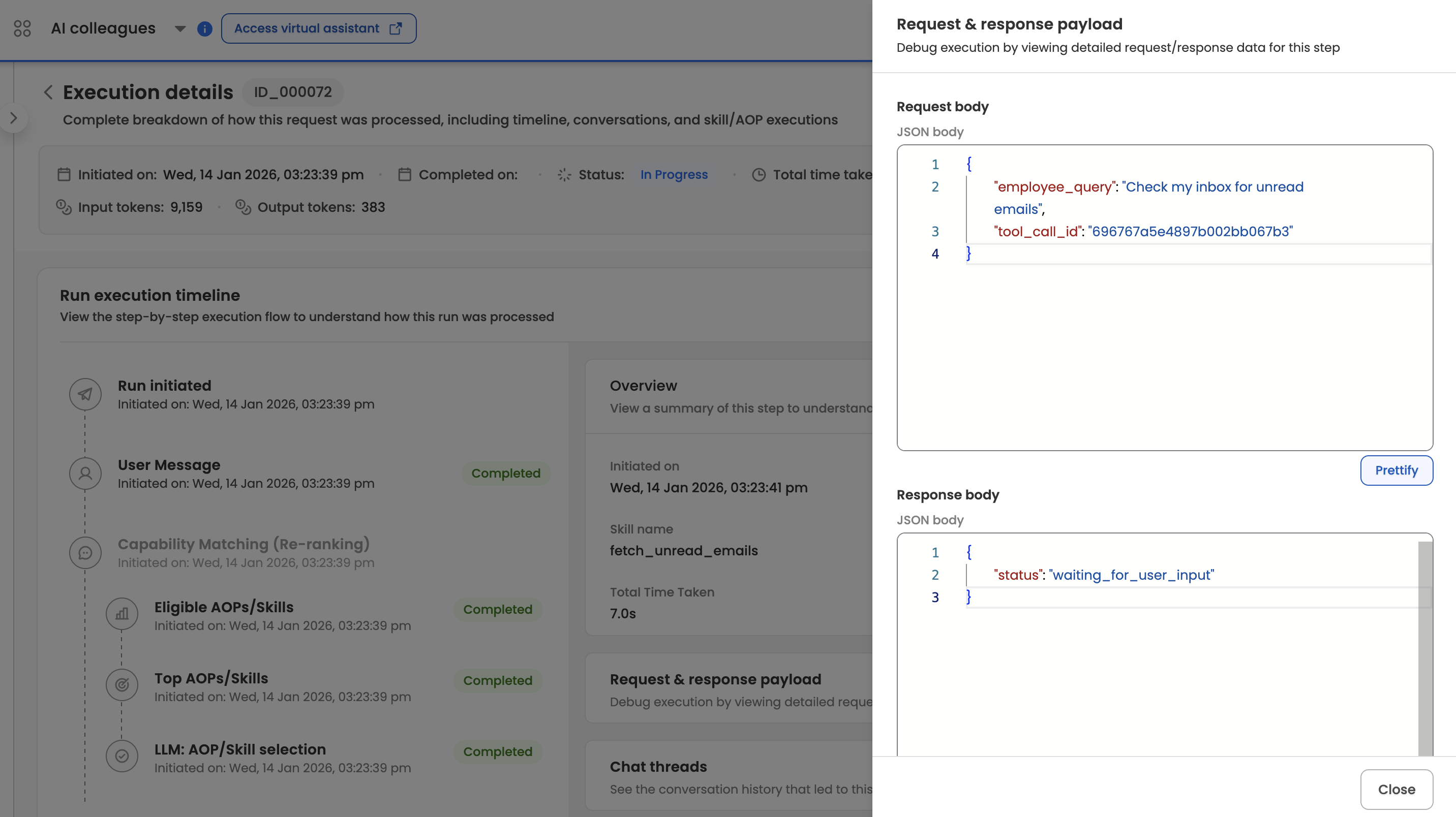
Task: Select the User Message step icon
Action: 85,474
